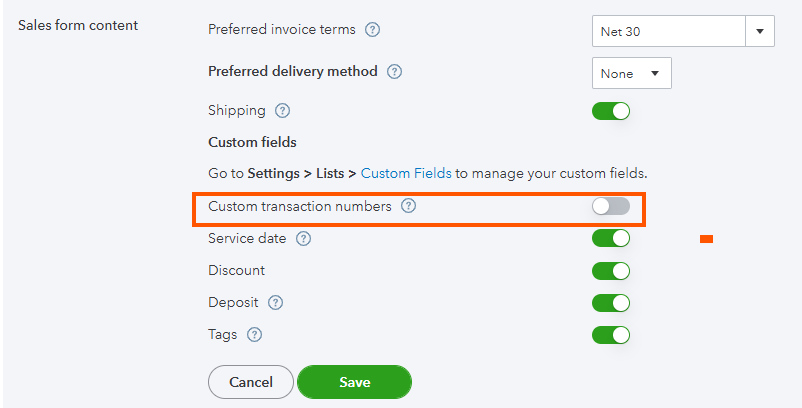Open the Shipping help tooltip icon

click(x=282, y=111)
